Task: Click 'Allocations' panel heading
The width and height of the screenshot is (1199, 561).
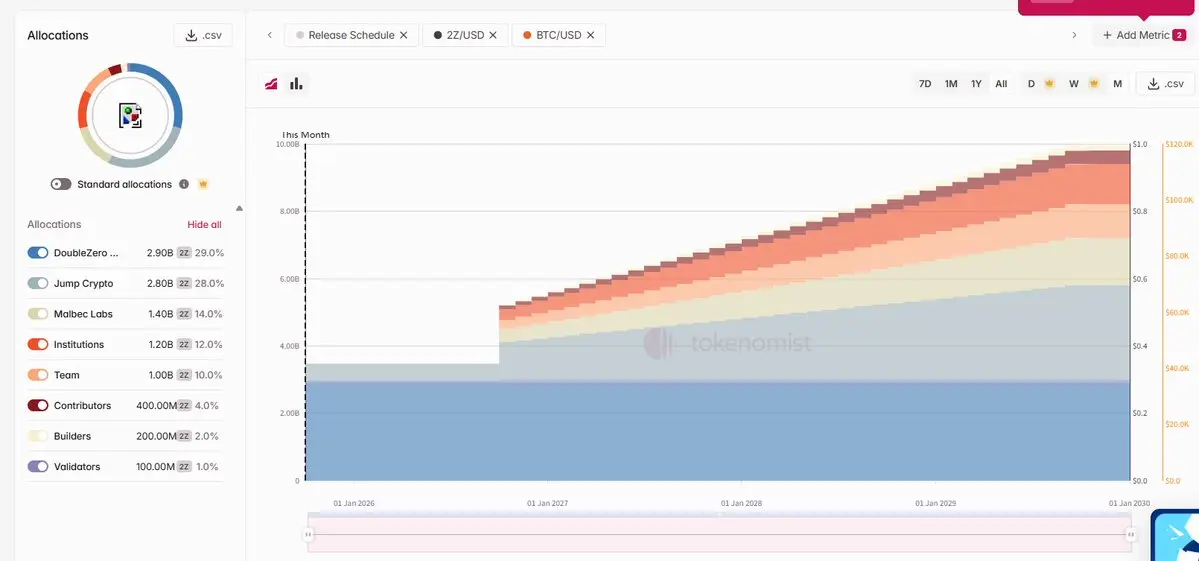Action: point(58,35)
